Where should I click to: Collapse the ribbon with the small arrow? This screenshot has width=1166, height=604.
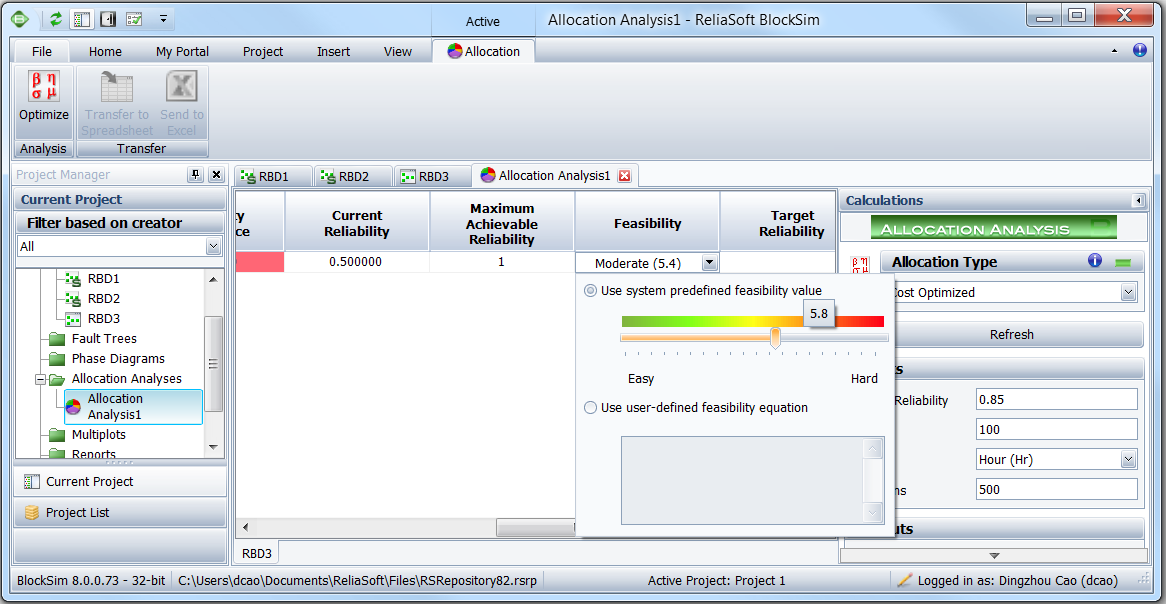click(1114, 51)
